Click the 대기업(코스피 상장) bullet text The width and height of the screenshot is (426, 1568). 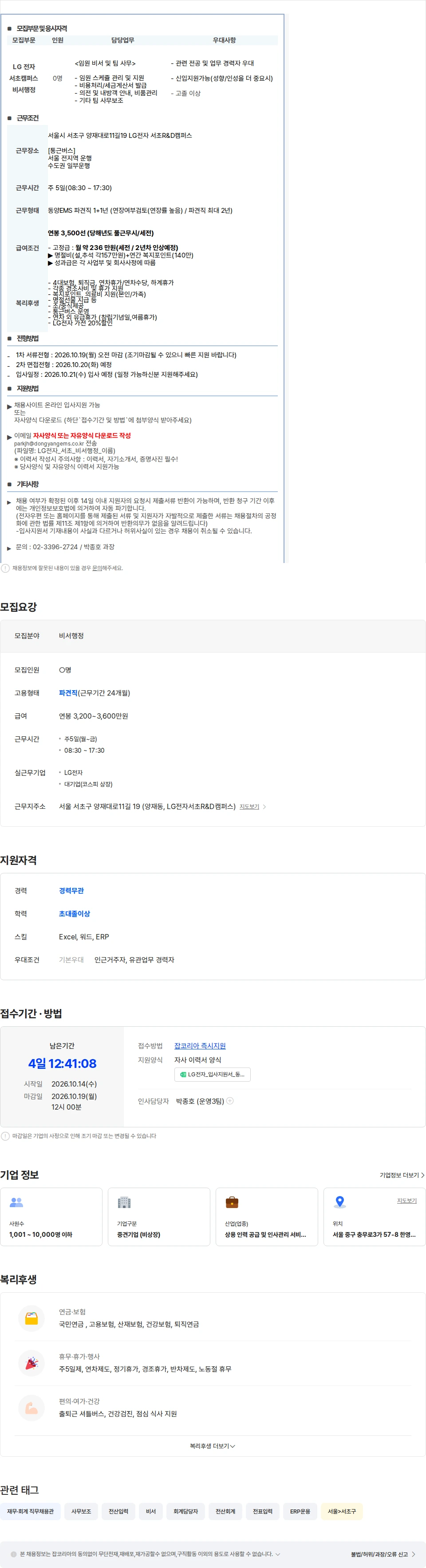tap(88, 784)
